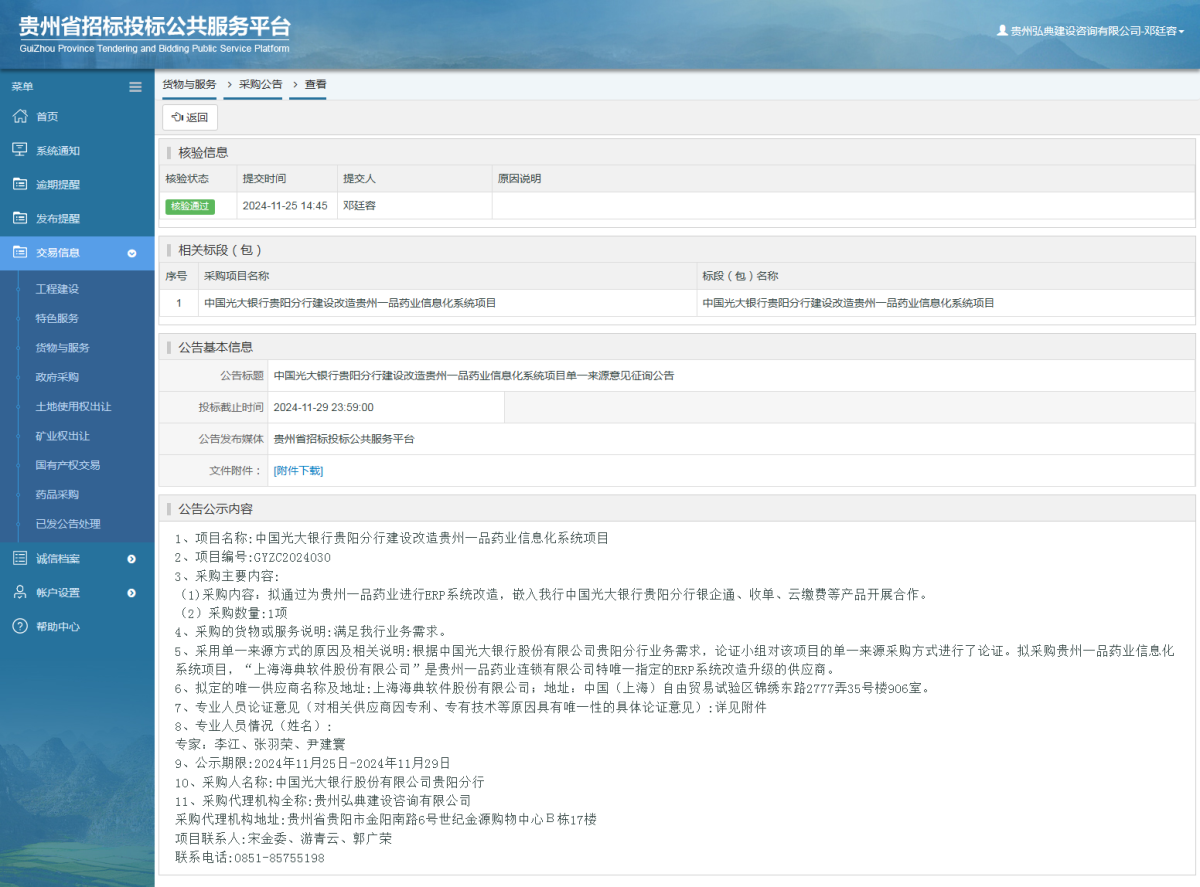The width and height of the screenshot is (1200, 887).
Task: Open 系统通知 notifications from sidebar
Action: point(21,150)
